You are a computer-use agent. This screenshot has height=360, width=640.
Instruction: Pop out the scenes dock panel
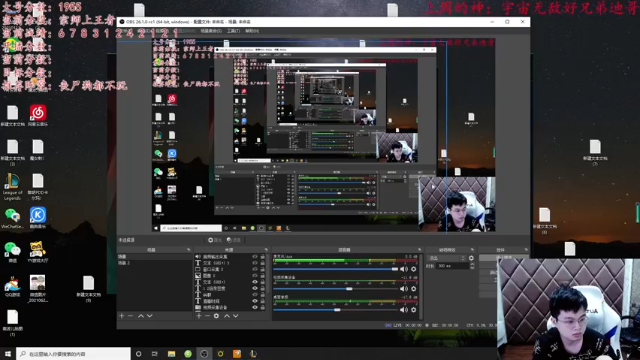189,249
